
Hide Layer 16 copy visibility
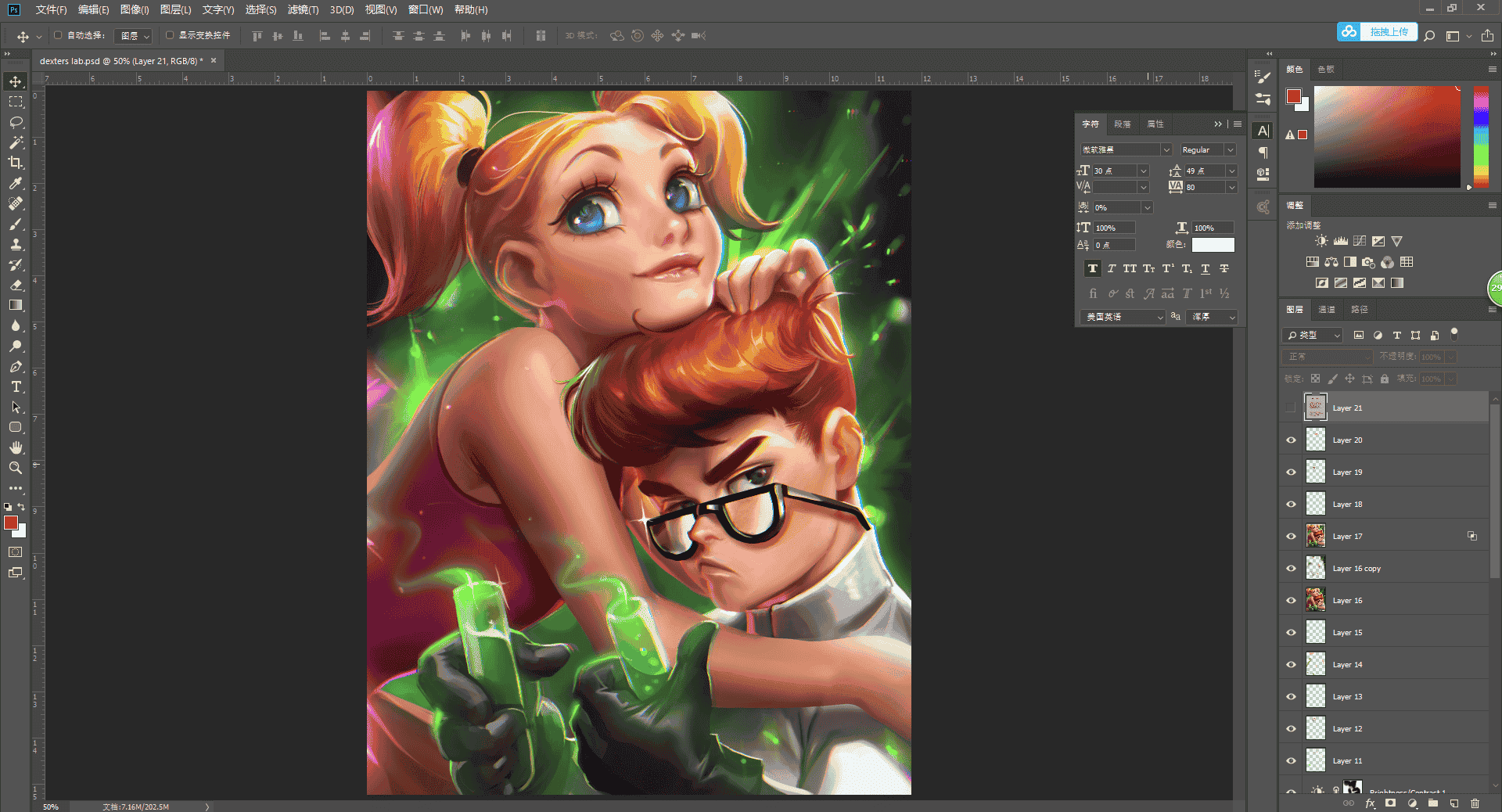pos(1291,568)
